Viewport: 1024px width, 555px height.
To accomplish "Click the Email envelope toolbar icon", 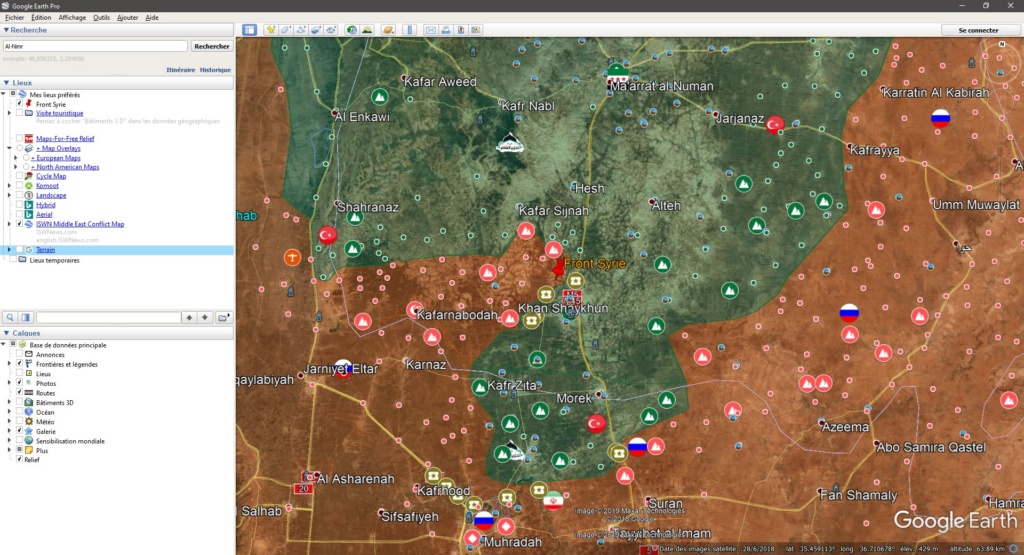I will [x=431, y=30].
